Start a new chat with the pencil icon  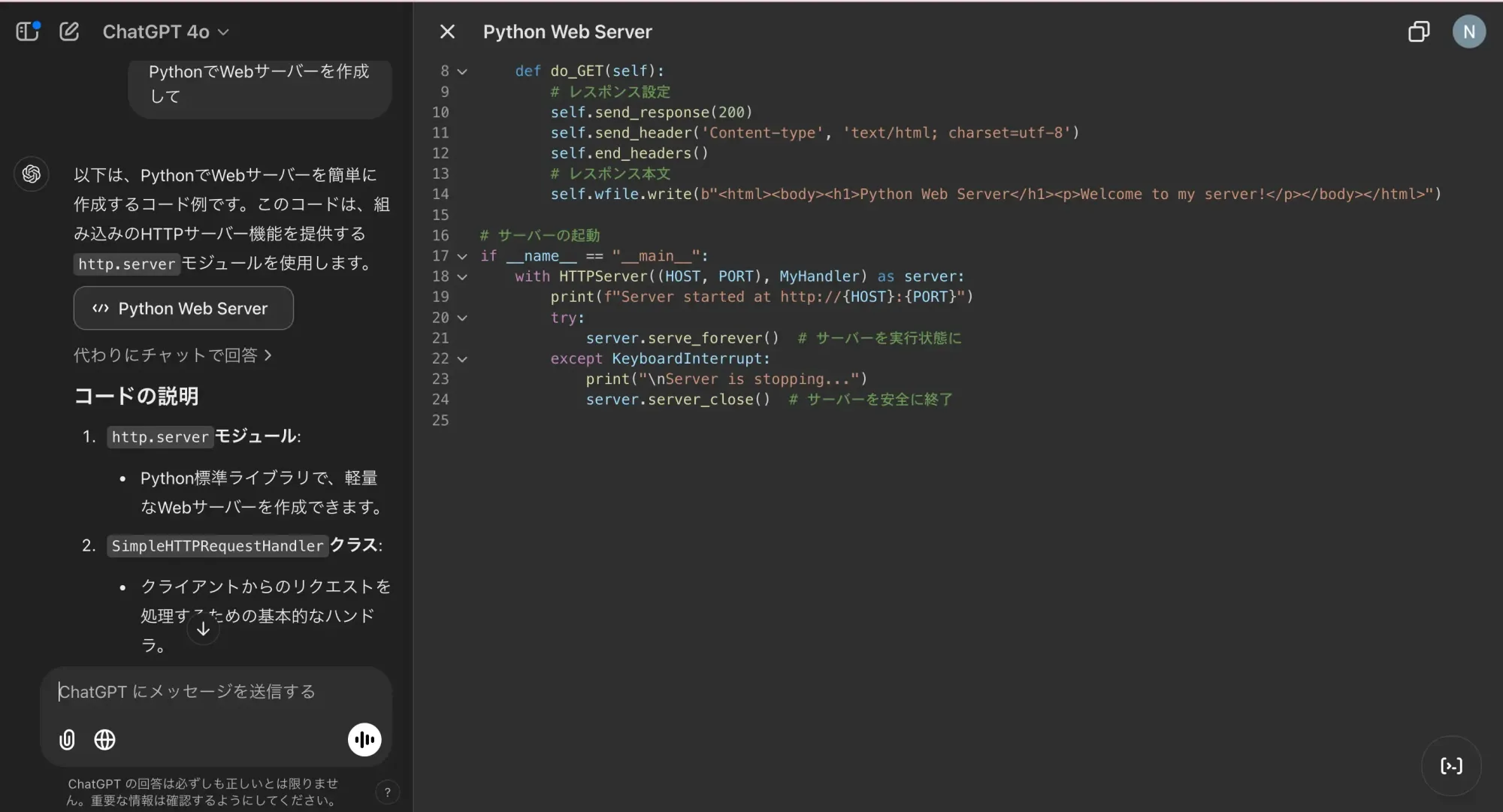[x=69, y=32]
